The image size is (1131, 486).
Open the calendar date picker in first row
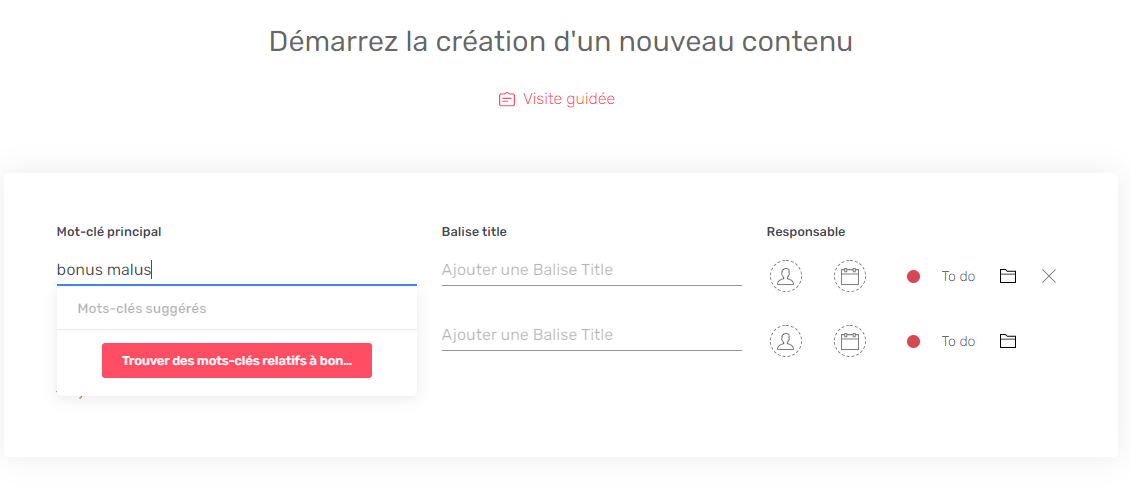[x=850, y=276]
